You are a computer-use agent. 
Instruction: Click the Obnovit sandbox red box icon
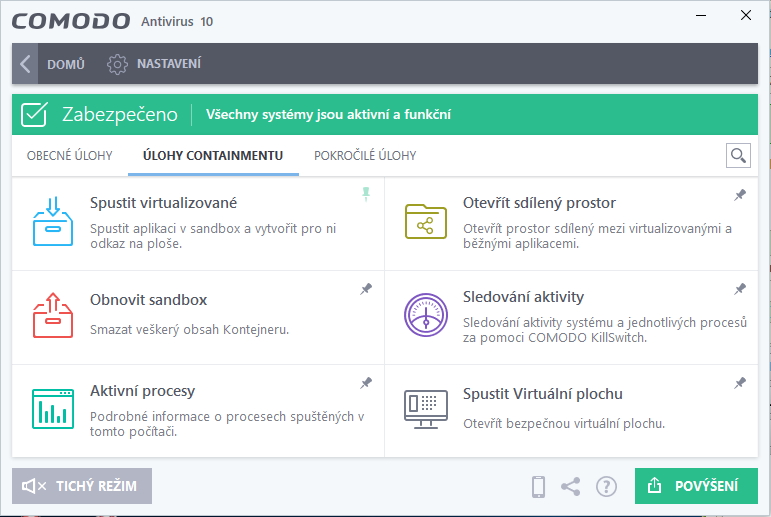point(54,315)
